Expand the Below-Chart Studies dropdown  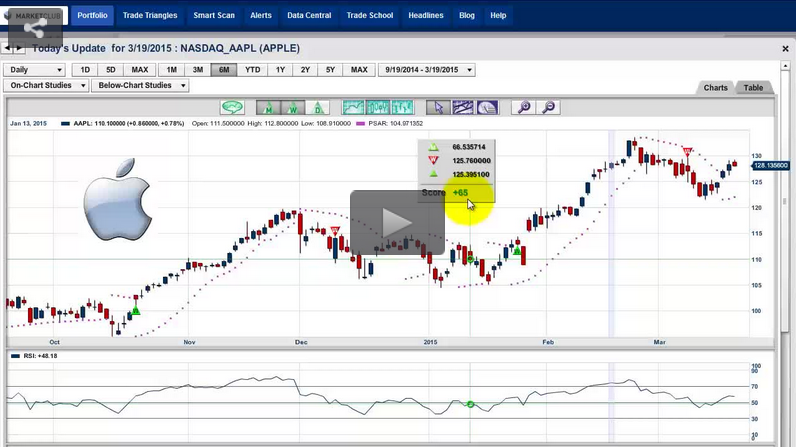(140, 86)
